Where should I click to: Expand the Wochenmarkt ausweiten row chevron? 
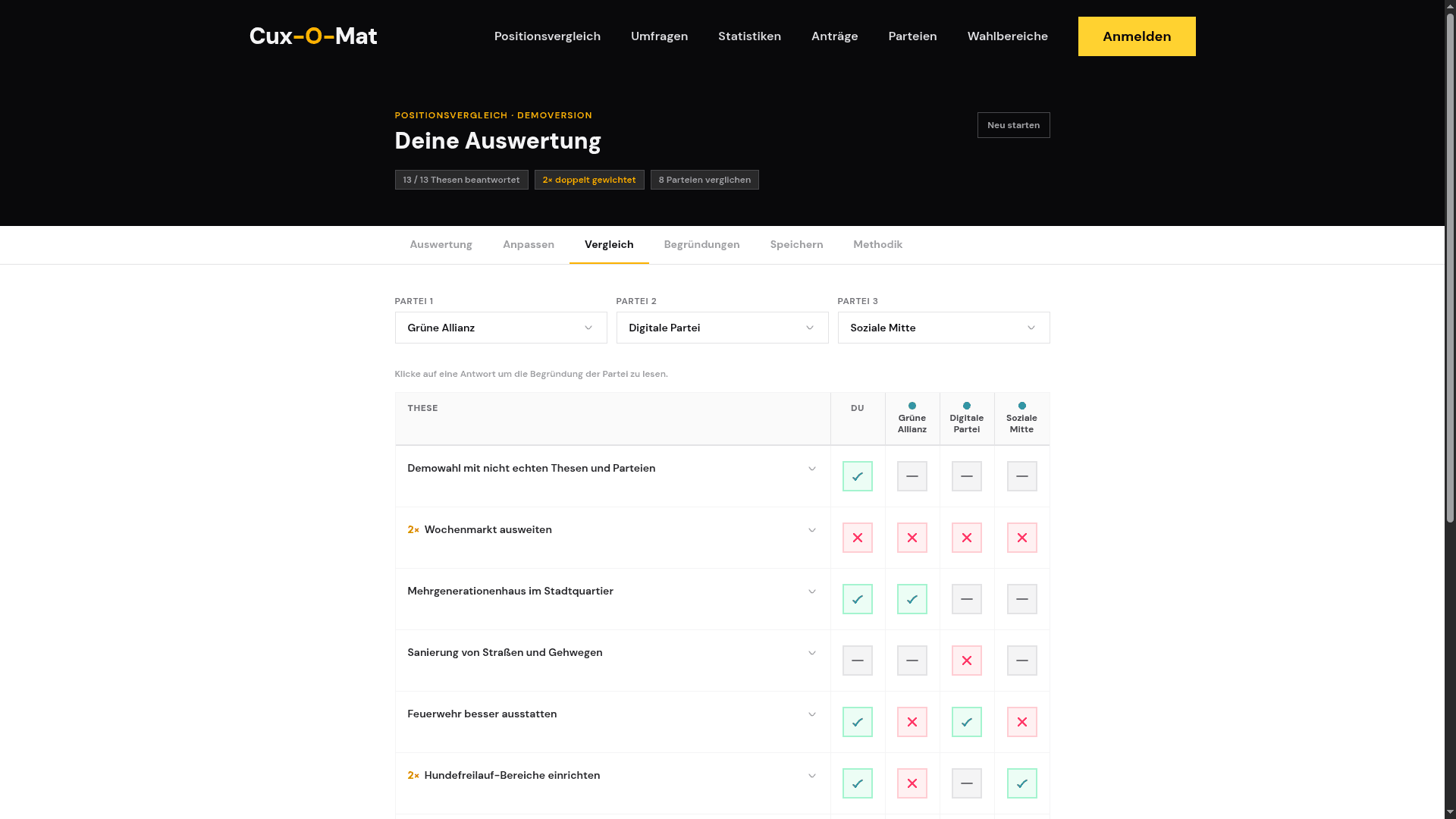click(x=811, y=530)
